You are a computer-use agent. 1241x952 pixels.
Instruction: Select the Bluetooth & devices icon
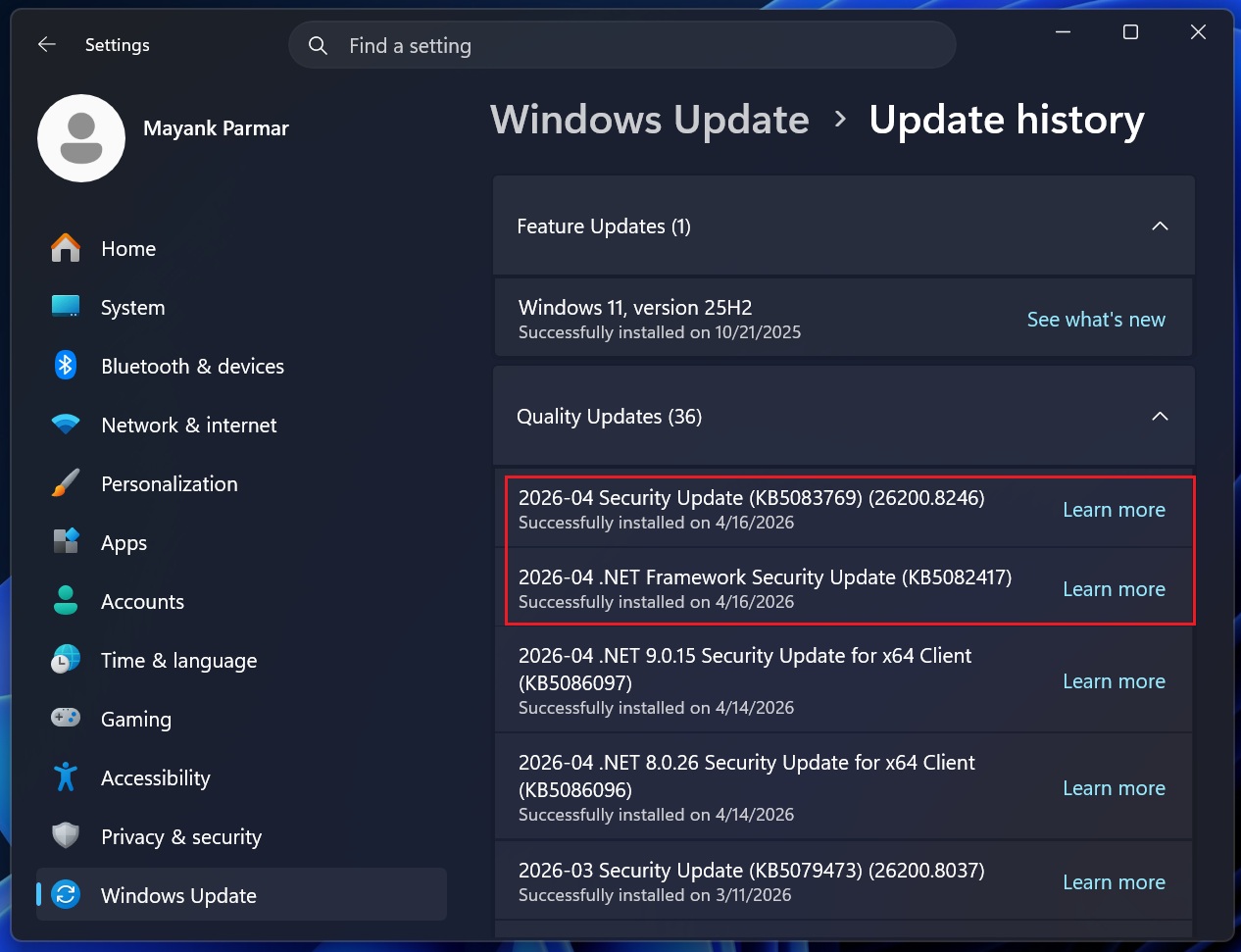(65, 366)
